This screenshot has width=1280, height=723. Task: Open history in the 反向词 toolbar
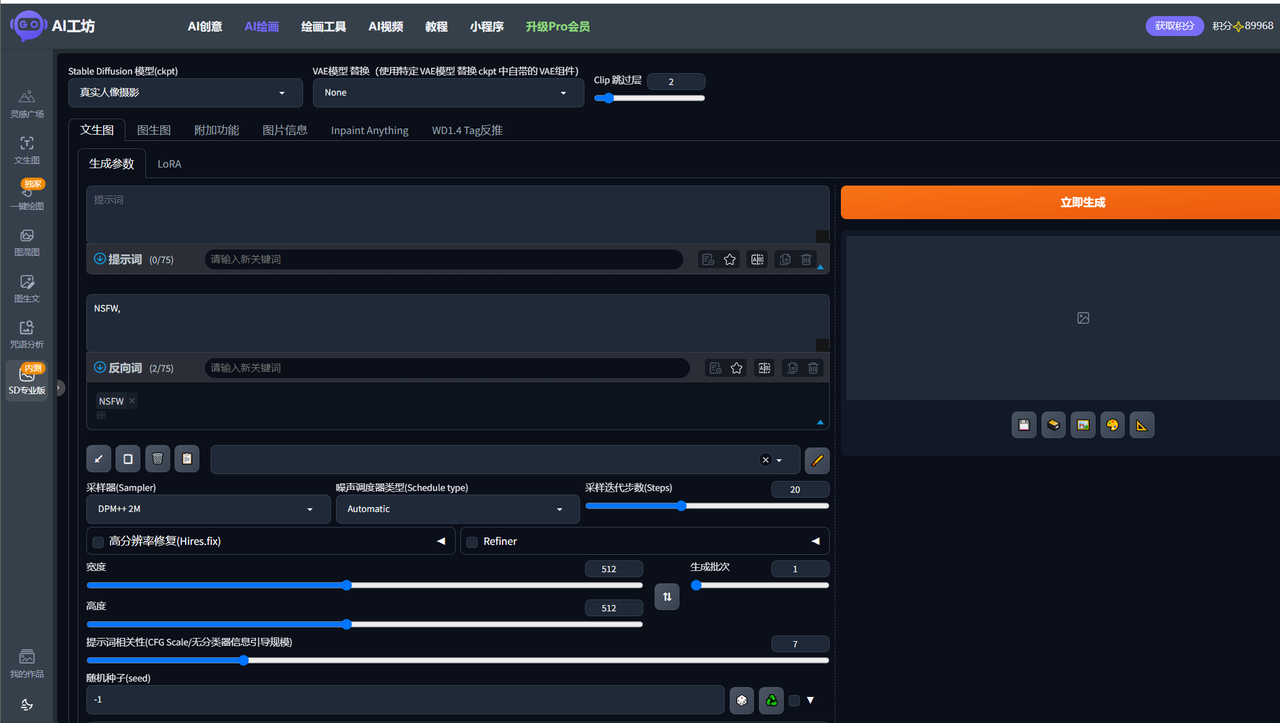point(715,368)
